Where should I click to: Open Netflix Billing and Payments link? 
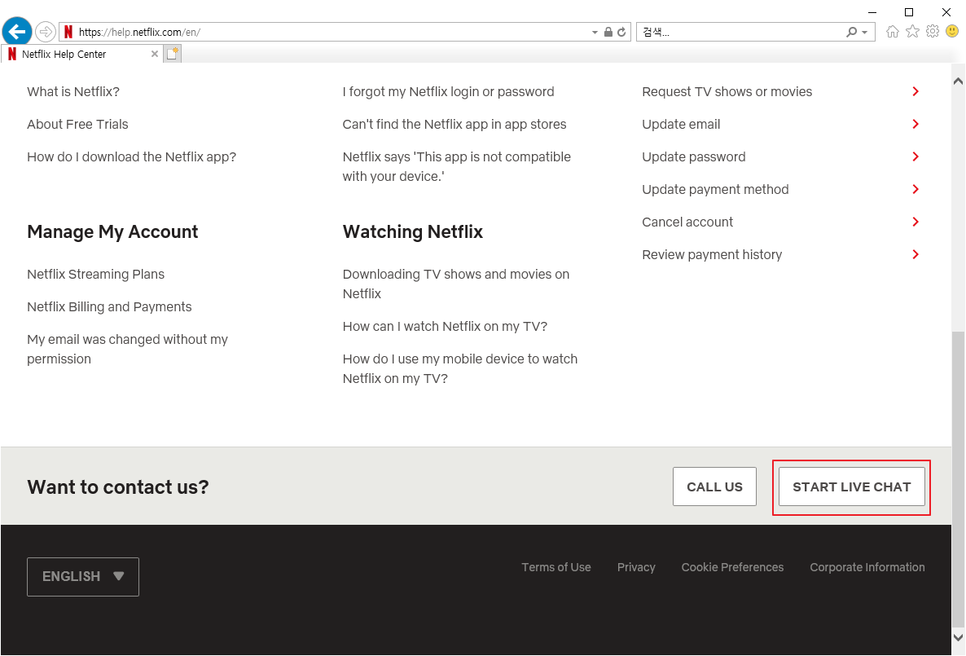(110, 307)
